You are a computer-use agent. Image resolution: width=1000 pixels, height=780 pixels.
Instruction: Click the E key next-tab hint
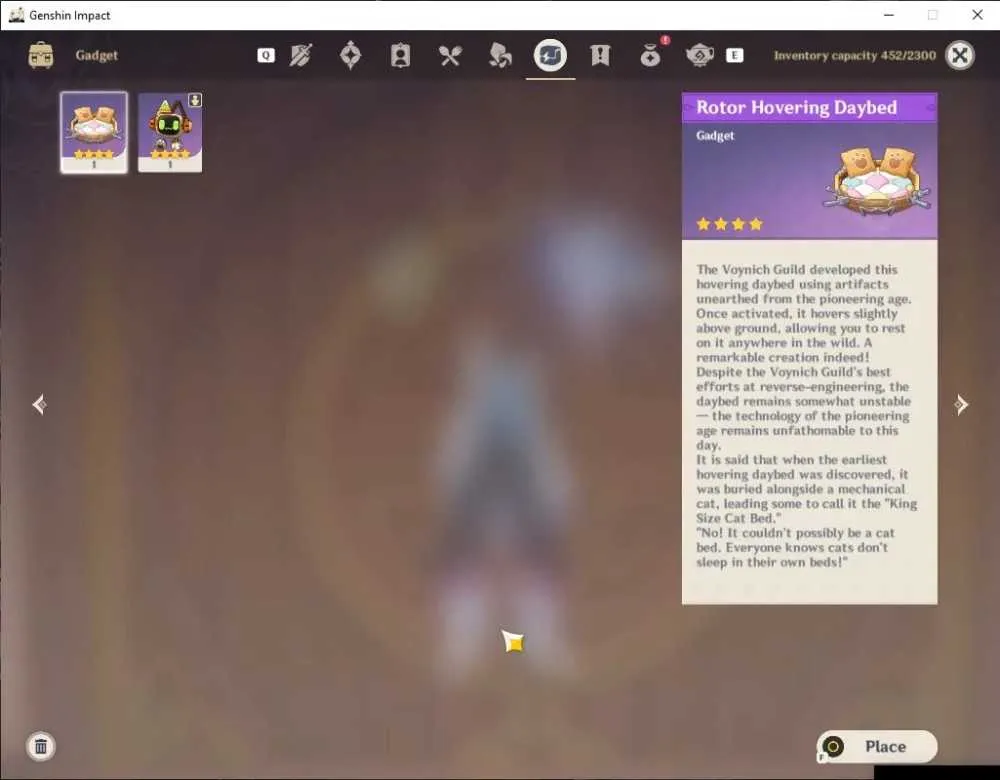coord(735,55)
